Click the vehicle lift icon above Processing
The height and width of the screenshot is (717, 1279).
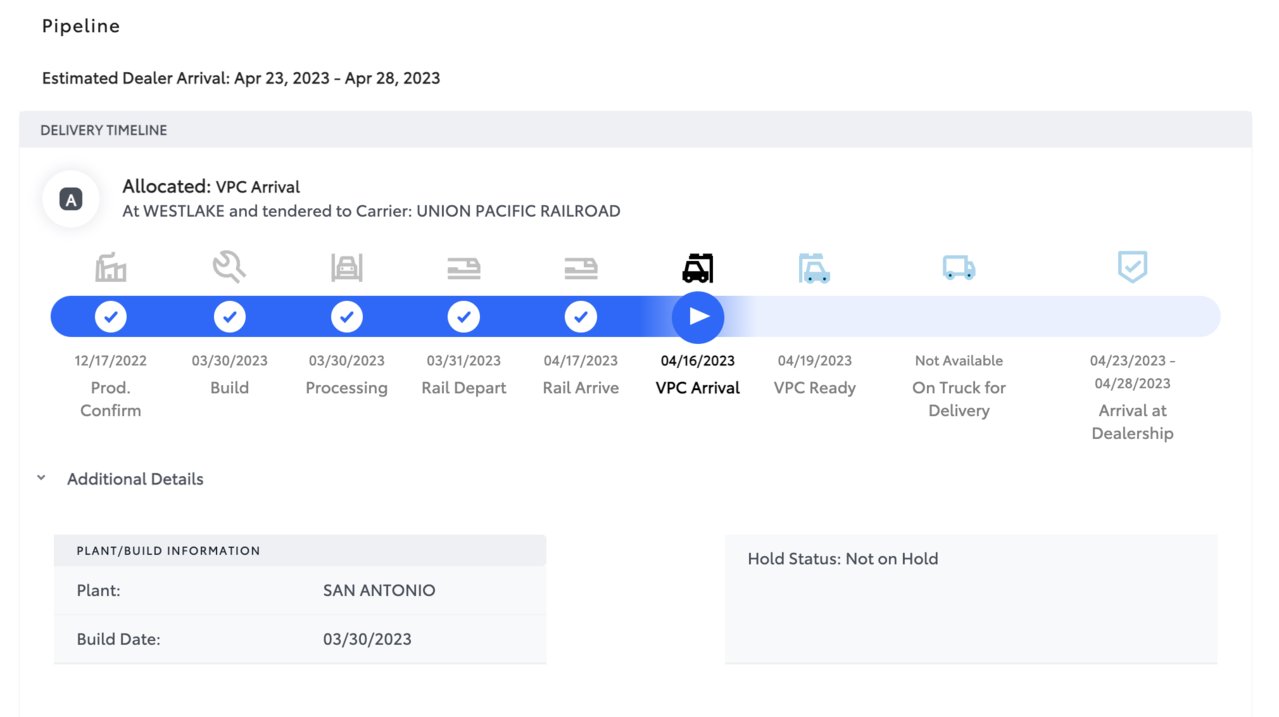347,268
